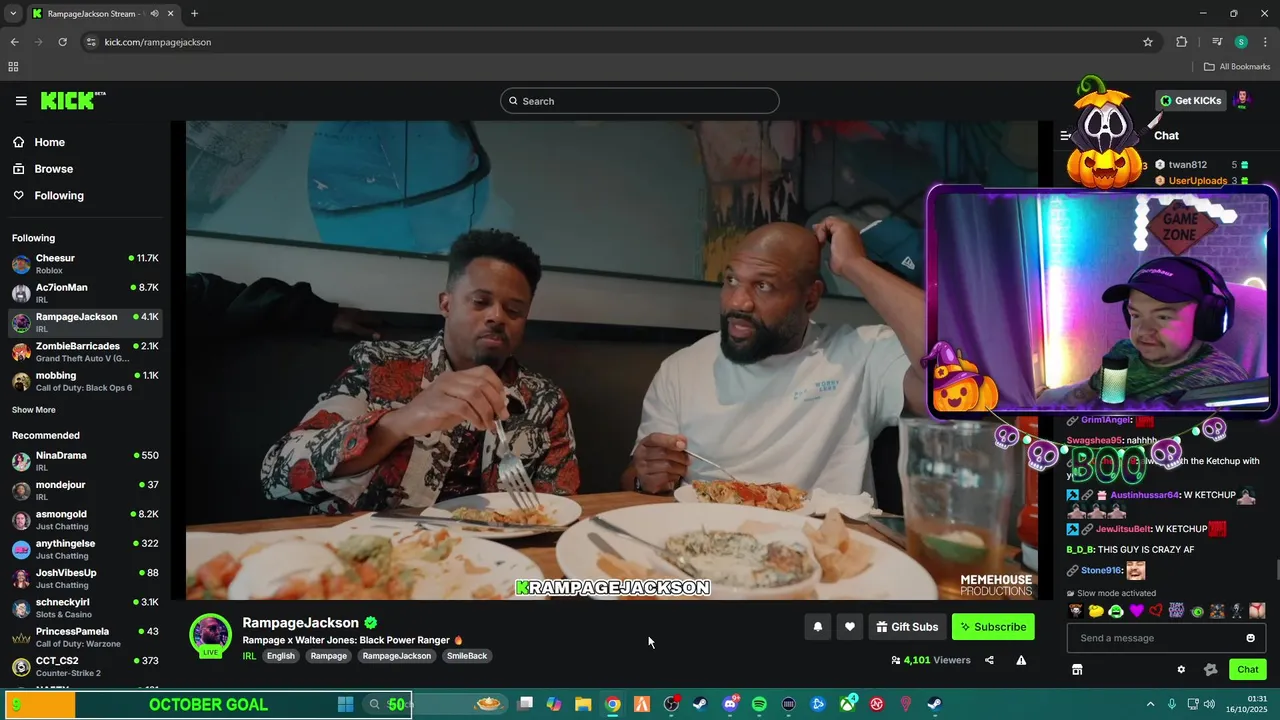1280x720 pixels.
Task: Subscribe to RampageJackson
Action: click(x=993, y=627)
